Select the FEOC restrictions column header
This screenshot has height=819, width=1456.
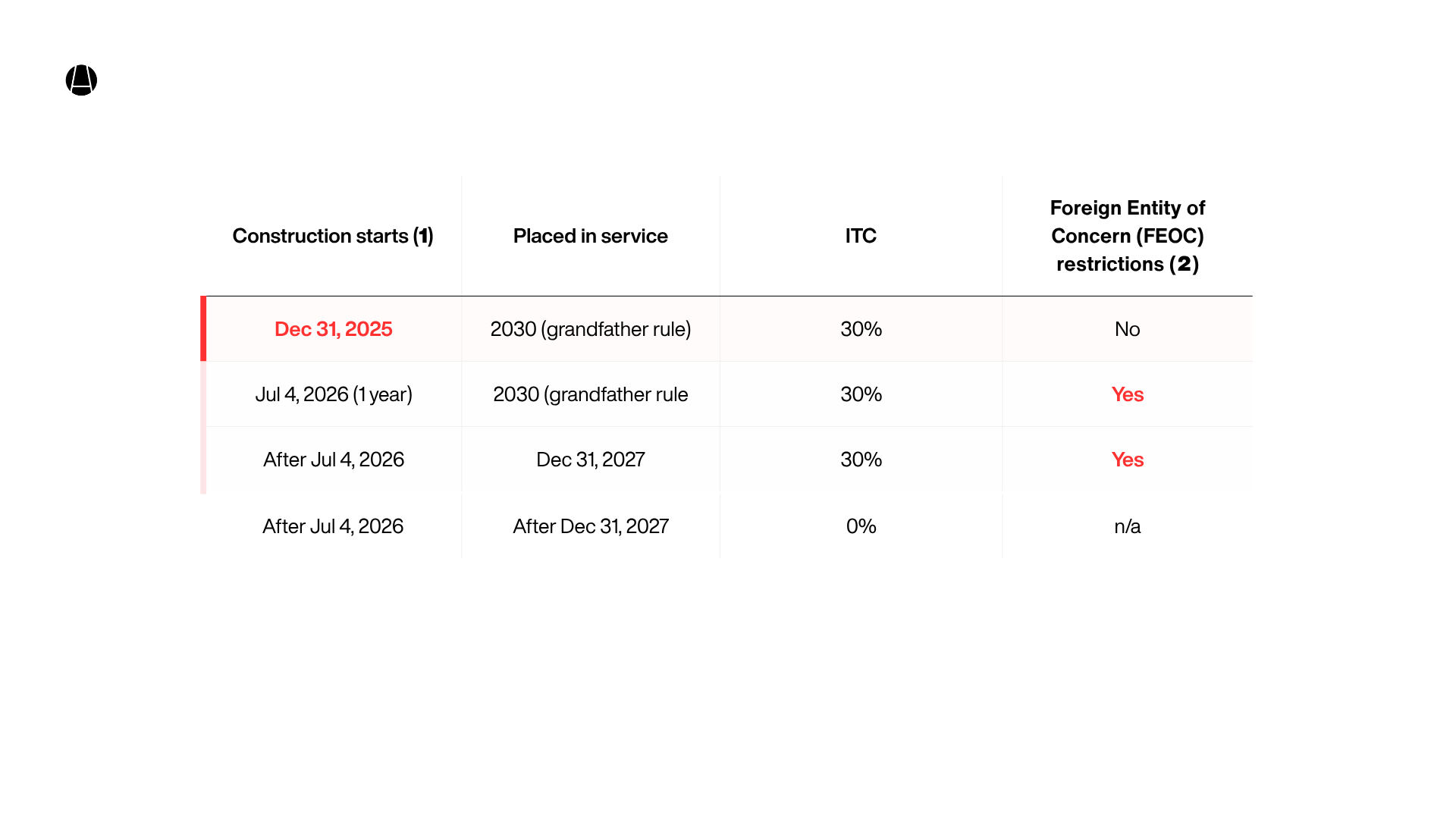click(1127, 236)
